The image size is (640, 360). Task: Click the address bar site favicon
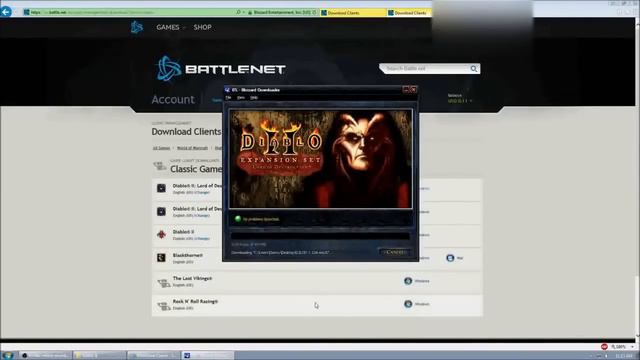point(27,12)
